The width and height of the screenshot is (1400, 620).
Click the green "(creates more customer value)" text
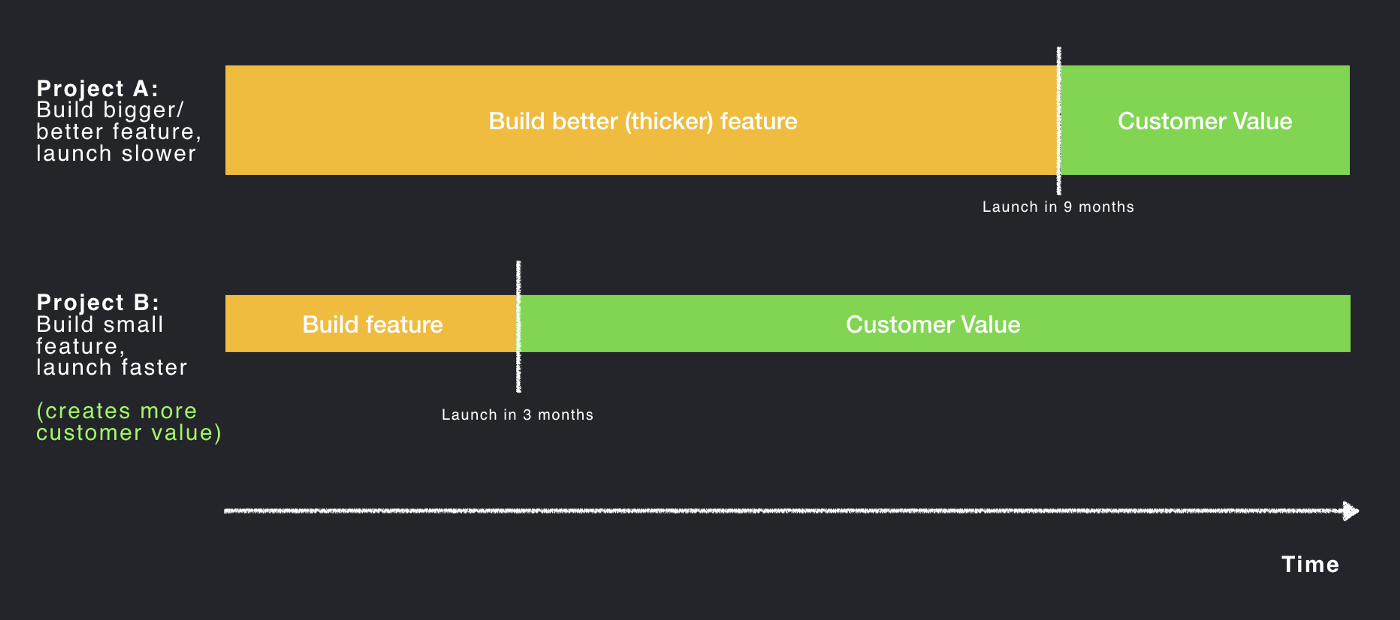(x=129, y=421)
